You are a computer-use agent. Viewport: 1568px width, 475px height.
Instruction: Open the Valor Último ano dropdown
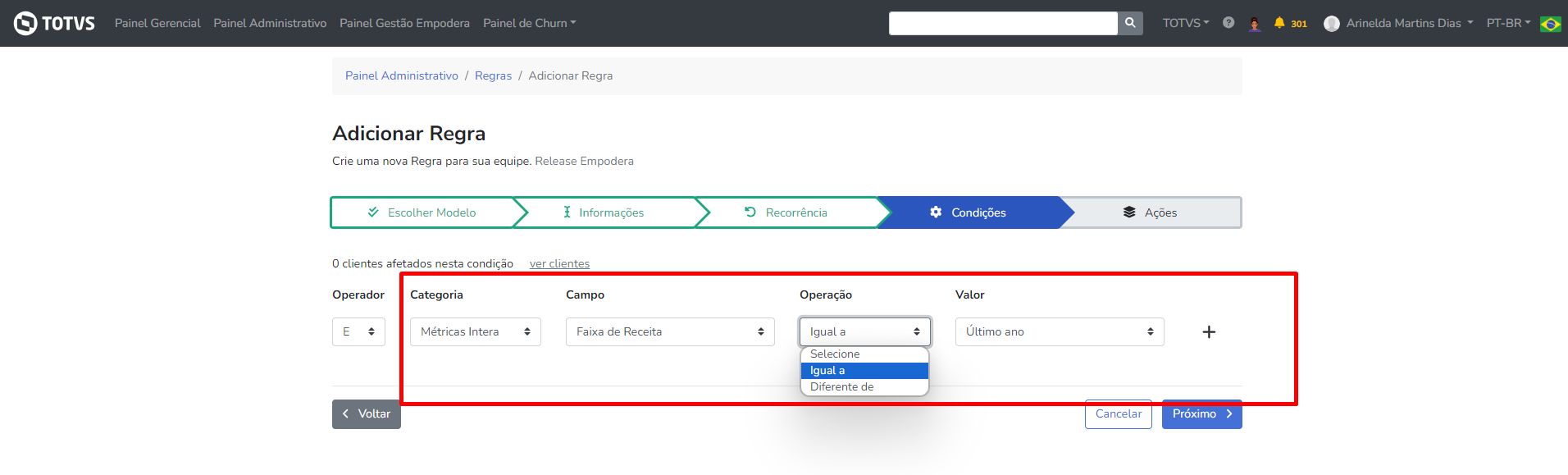point(1060,332)
